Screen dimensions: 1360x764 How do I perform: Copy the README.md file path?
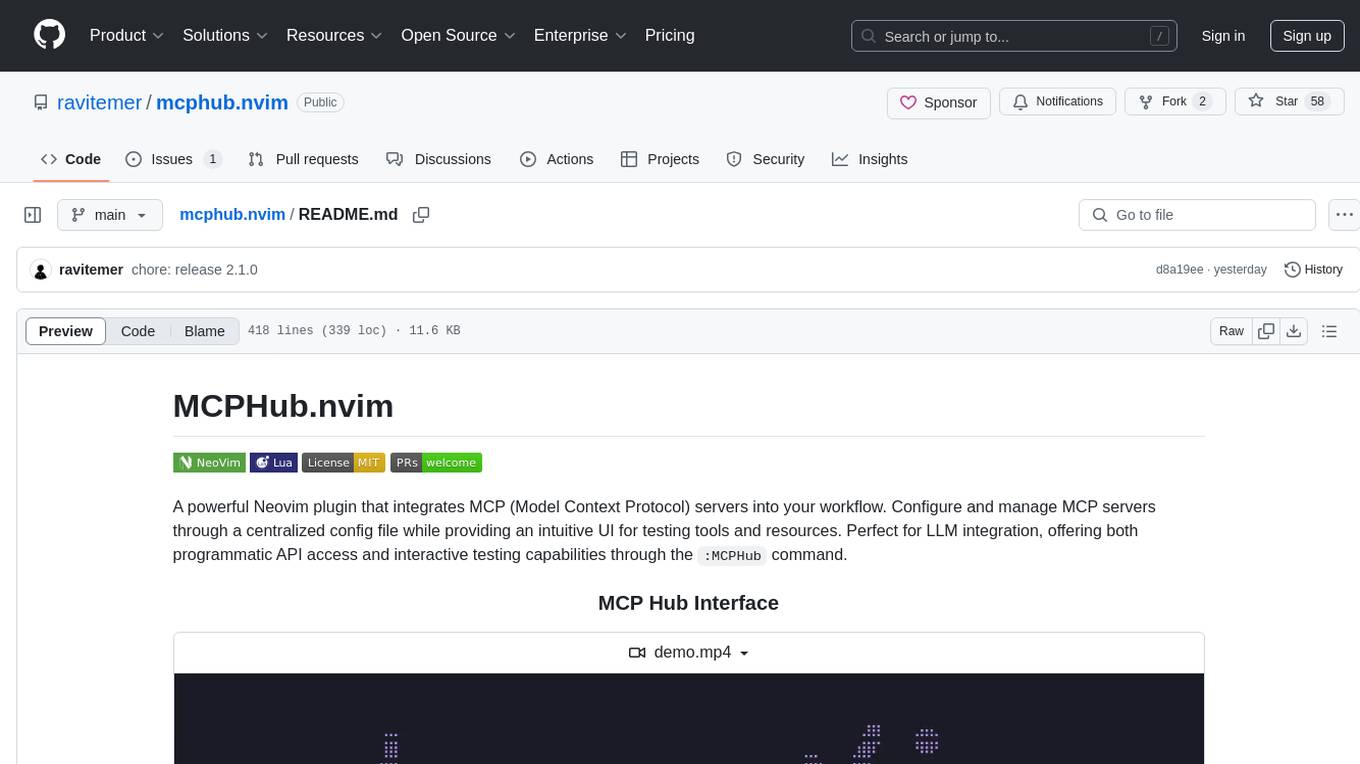pyautogui.click(x=421, y=215)
